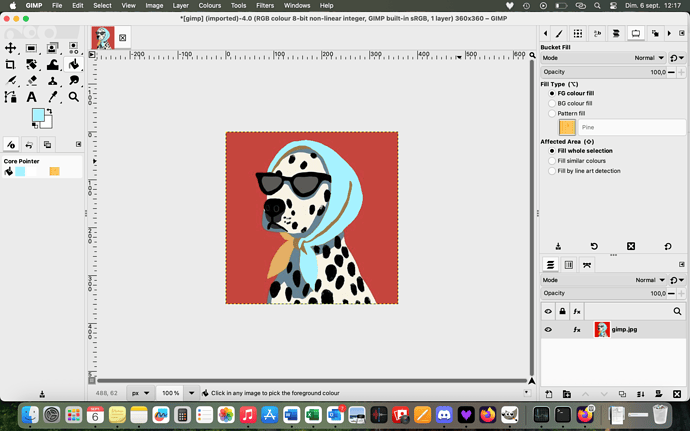690x431 pixels.
Task: Select the Foreground Select tool
Action: pos(52,48)
